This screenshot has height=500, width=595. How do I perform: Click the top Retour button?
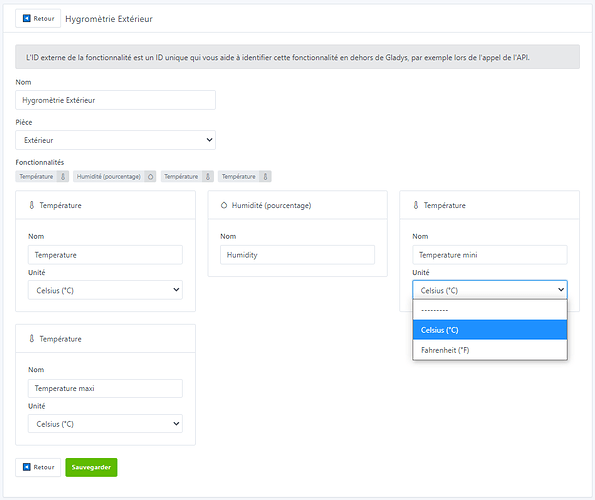click(x=38, y=19)
